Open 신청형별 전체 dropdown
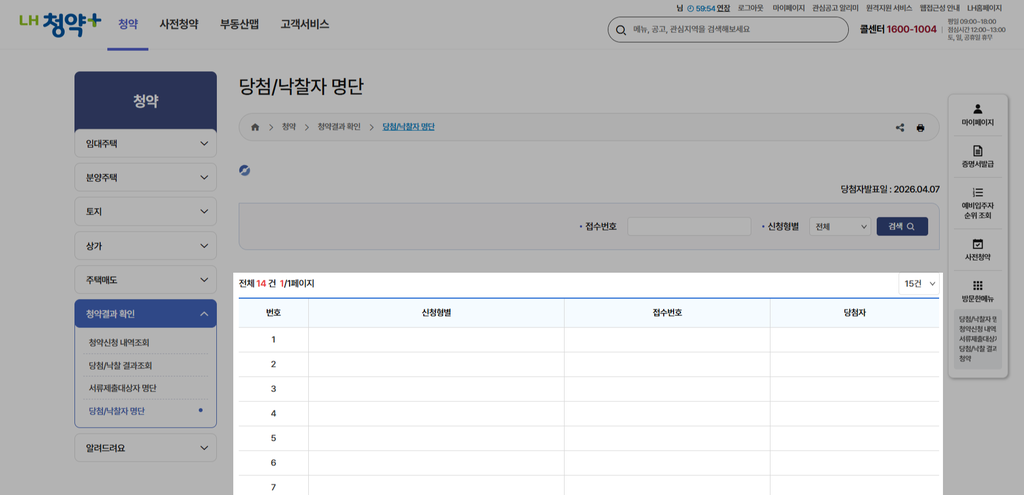The image size is (1024, 495). (x=840, y=227)
